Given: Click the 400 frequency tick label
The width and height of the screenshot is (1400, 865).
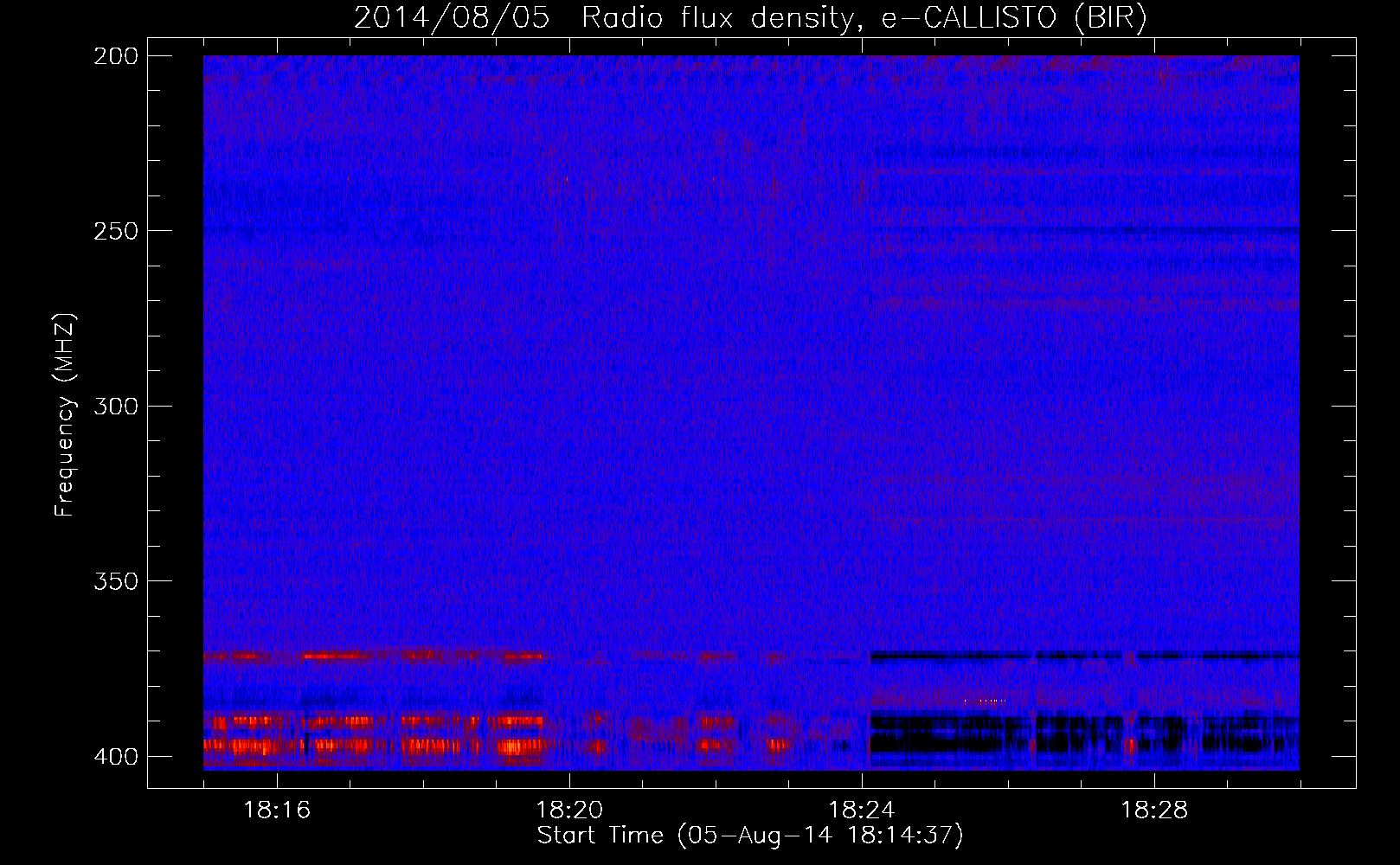Looking at the screenshot, I should (x=116, y=757).
